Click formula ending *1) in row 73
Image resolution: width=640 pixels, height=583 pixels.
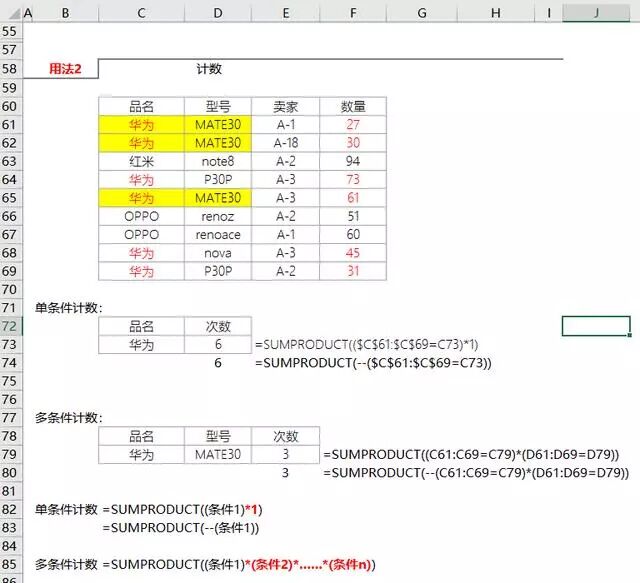point(367,345)
